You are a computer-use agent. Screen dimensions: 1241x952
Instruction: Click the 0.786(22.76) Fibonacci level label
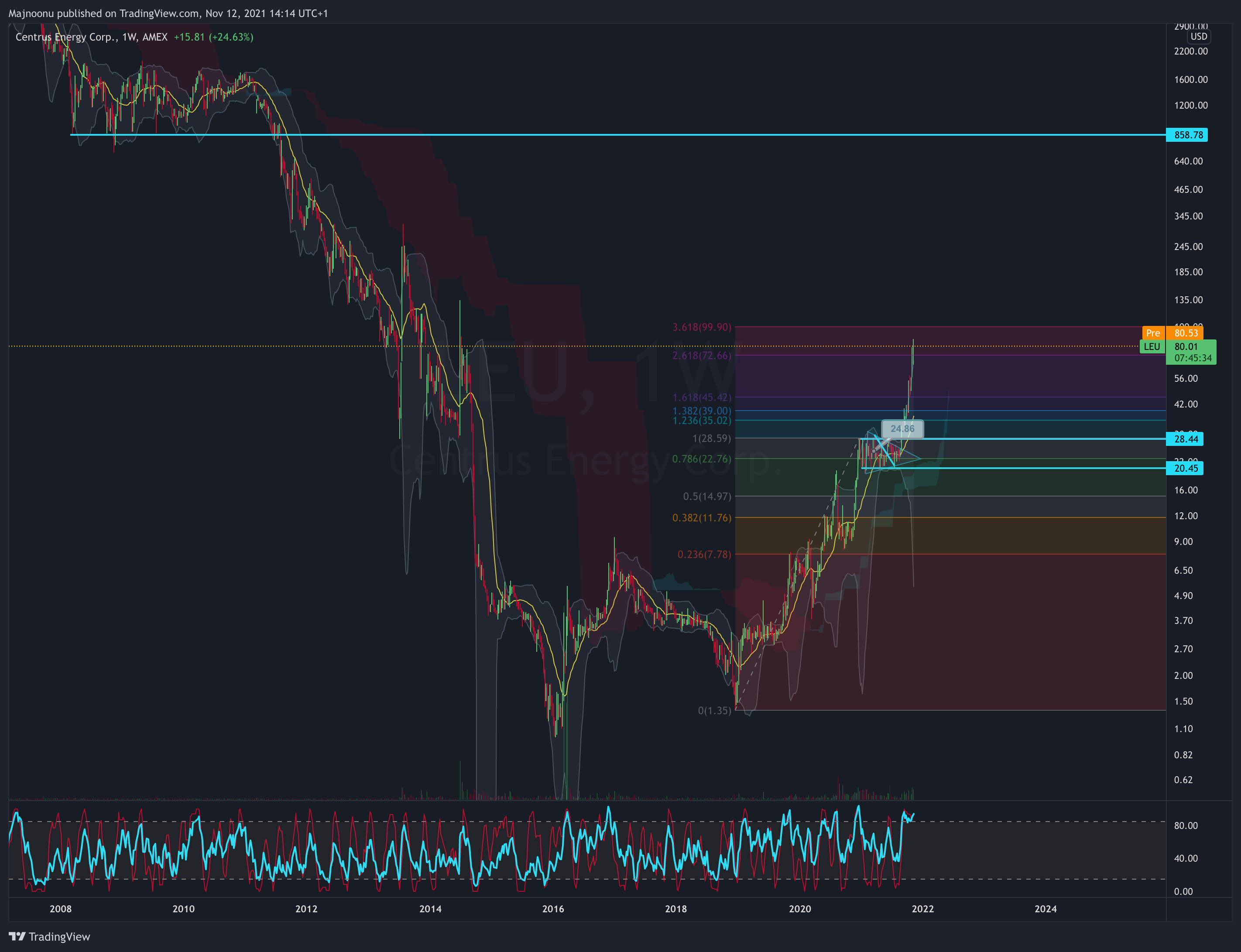tap(702, 459)
